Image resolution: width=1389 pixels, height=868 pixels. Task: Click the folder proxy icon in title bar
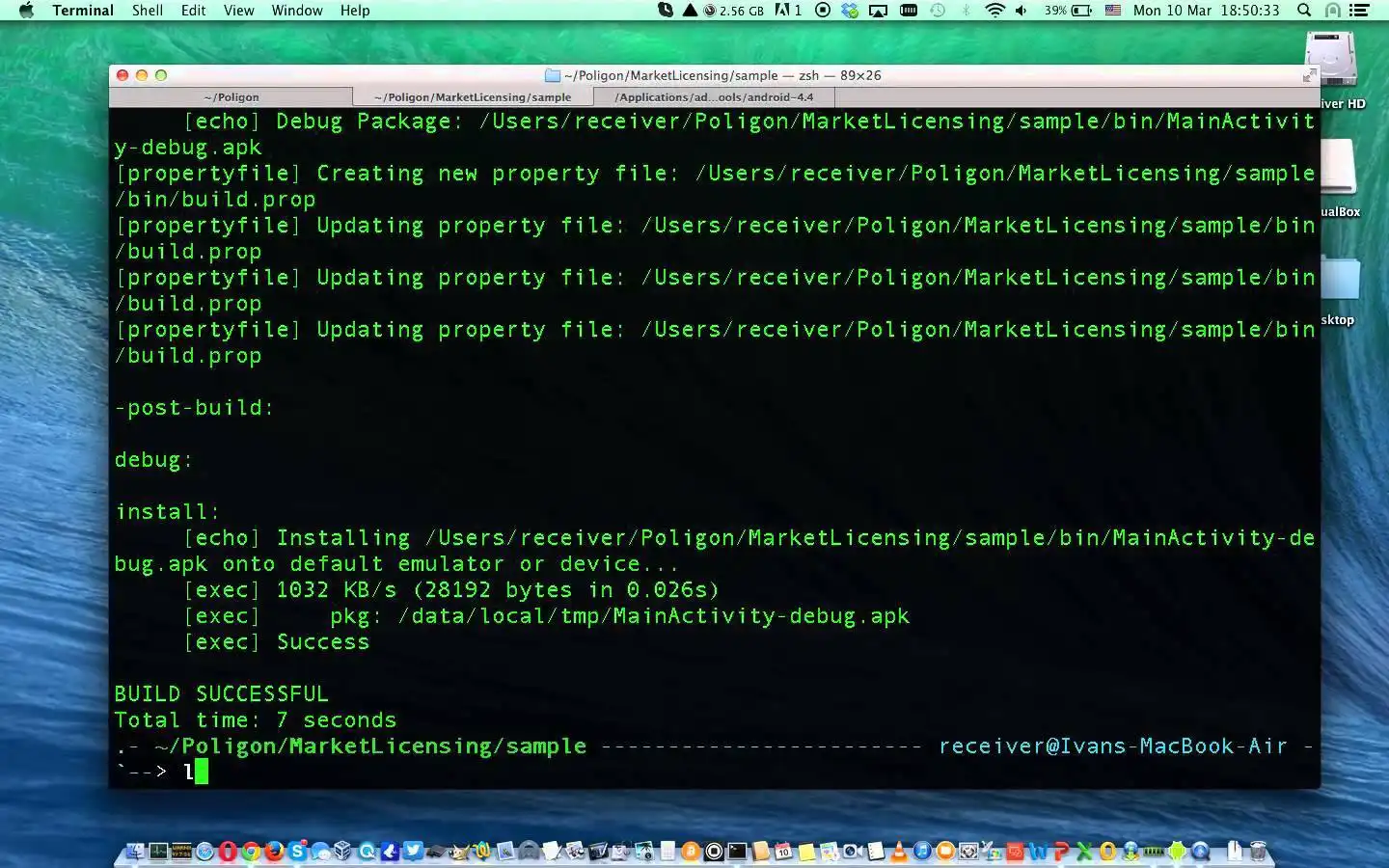click(553, 75)
